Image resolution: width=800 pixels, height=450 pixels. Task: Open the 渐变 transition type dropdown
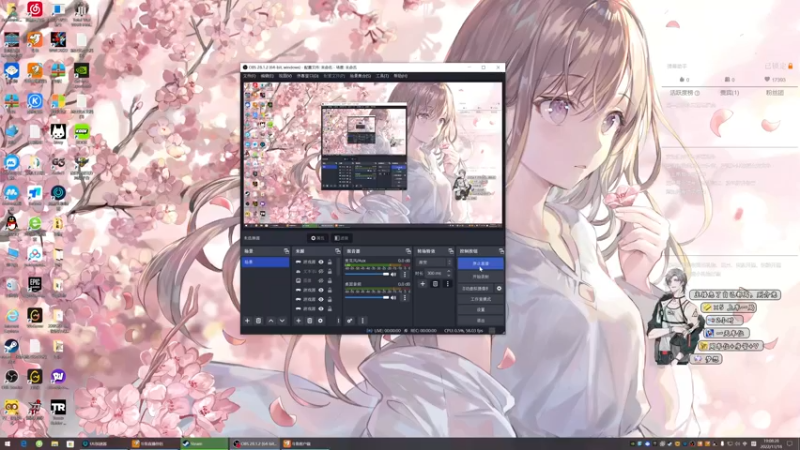point(435,262)
